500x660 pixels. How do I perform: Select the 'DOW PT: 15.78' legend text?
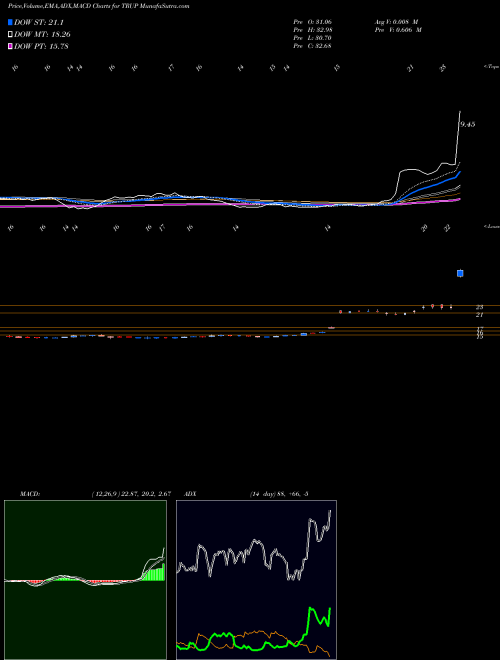point(41,46)
